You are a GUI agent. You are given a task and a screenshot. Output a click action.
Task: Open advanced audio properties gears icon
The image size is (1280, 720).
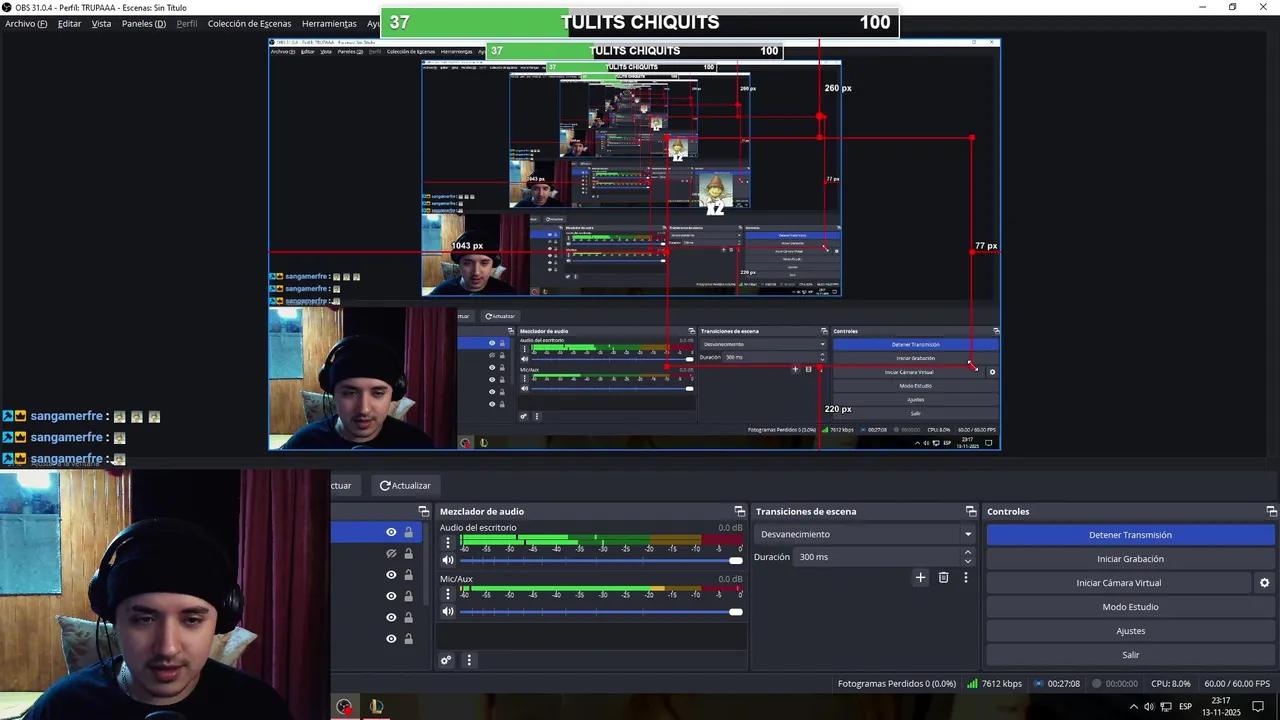(446, 660)
